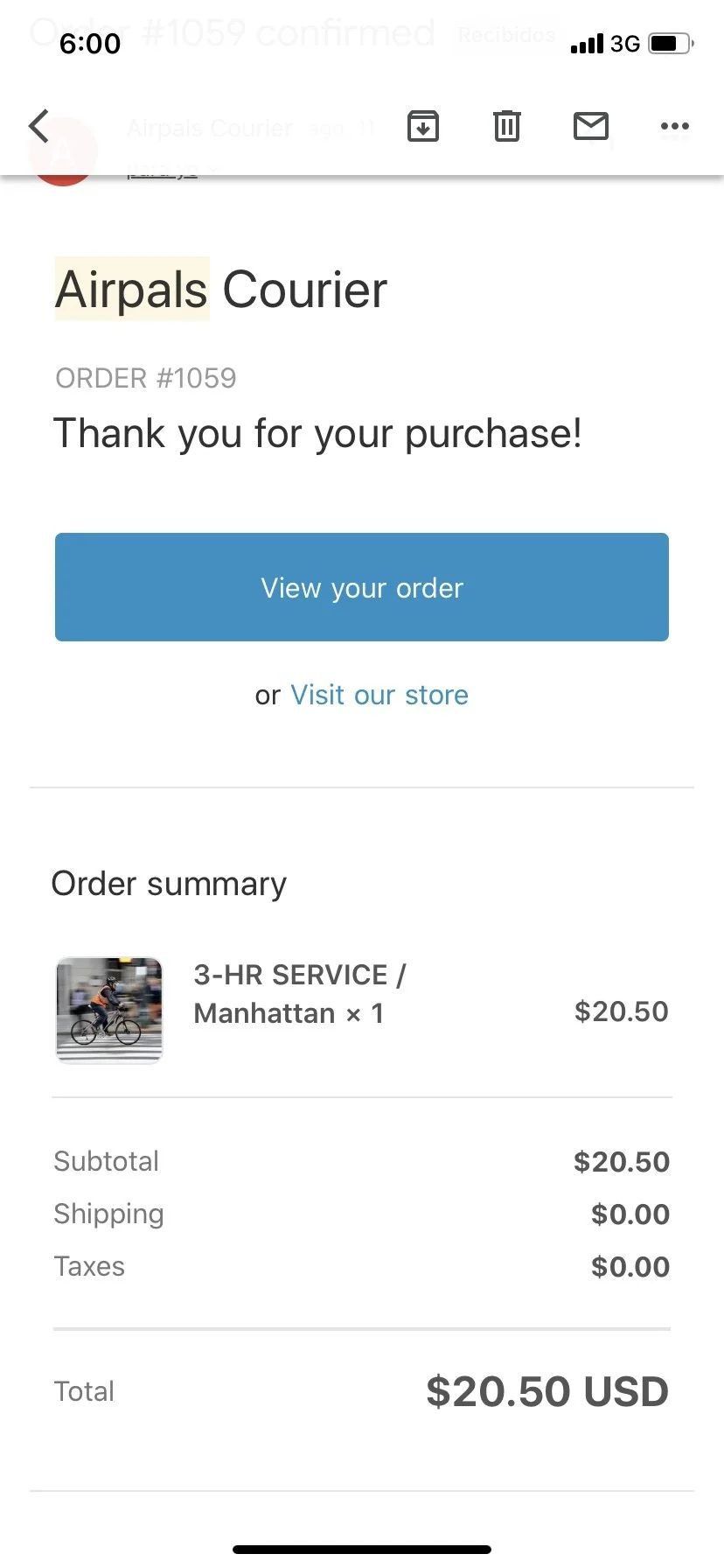Open the three-dot more options menu
This screenshot has width=724, height=1568.
tap(674, 127)
